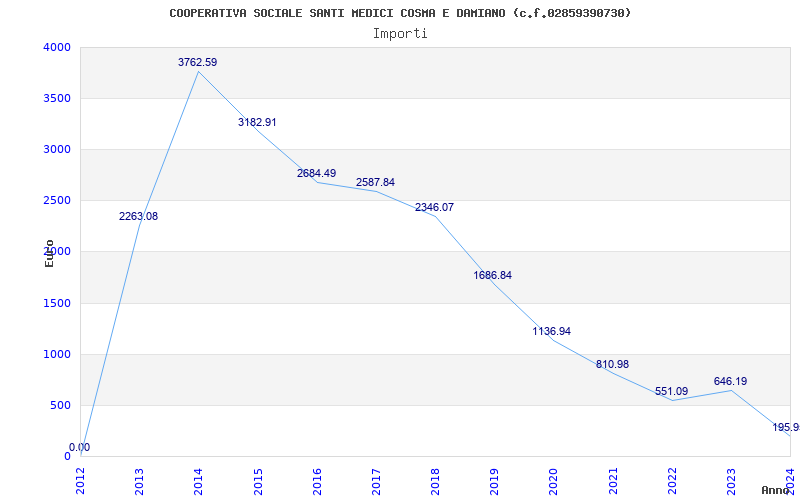800x500 pixels.
Task: Click the 4000 y-axis value
Action: click(x=57, y=47)
